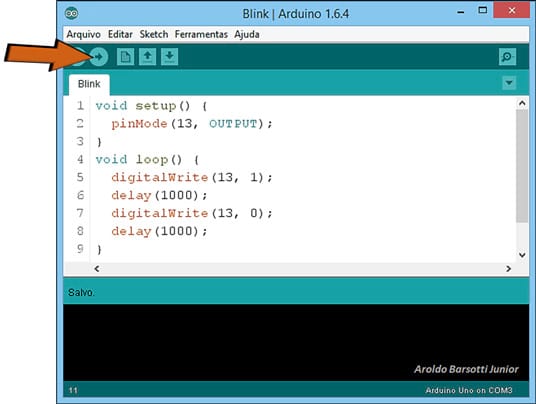The height and width of the screenshot is (404, 536).
Task: Open the Editar menu
Action: (120, 35)
